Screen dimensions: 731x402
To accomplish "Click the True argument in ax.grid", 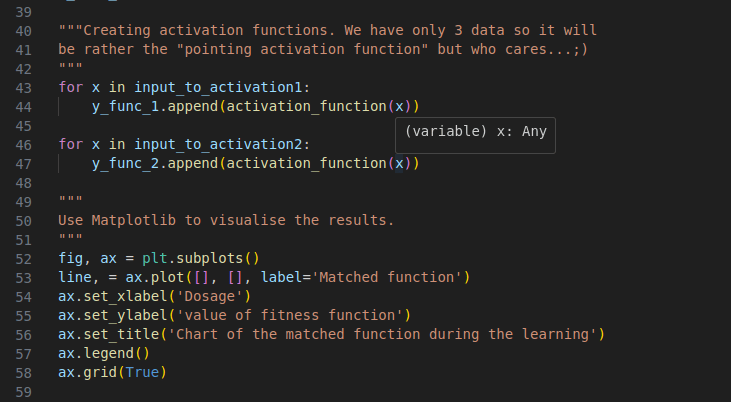I will [142, 372].
